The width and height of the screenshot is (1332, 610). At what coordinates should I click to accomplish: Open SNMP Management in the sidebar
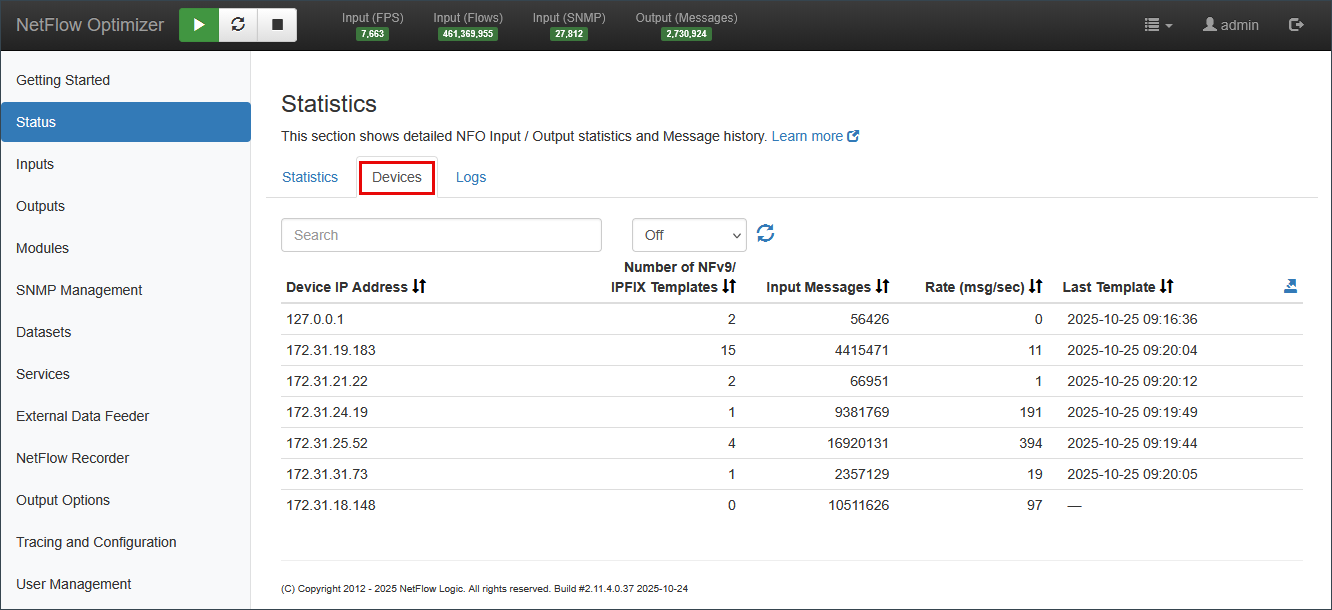(x=79, y=290)
